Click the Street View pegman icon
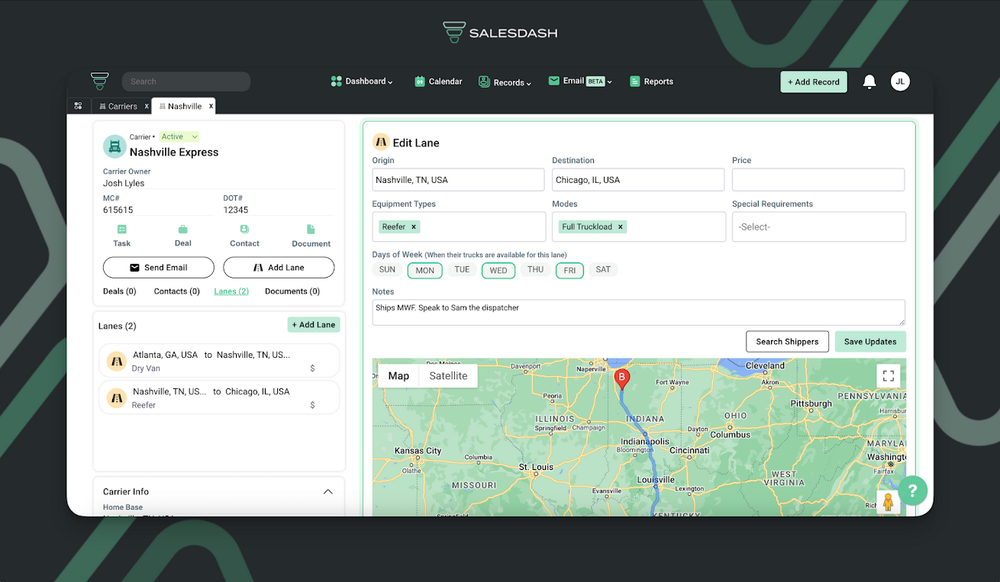1000x582 pixels. [x=887, y=502]
